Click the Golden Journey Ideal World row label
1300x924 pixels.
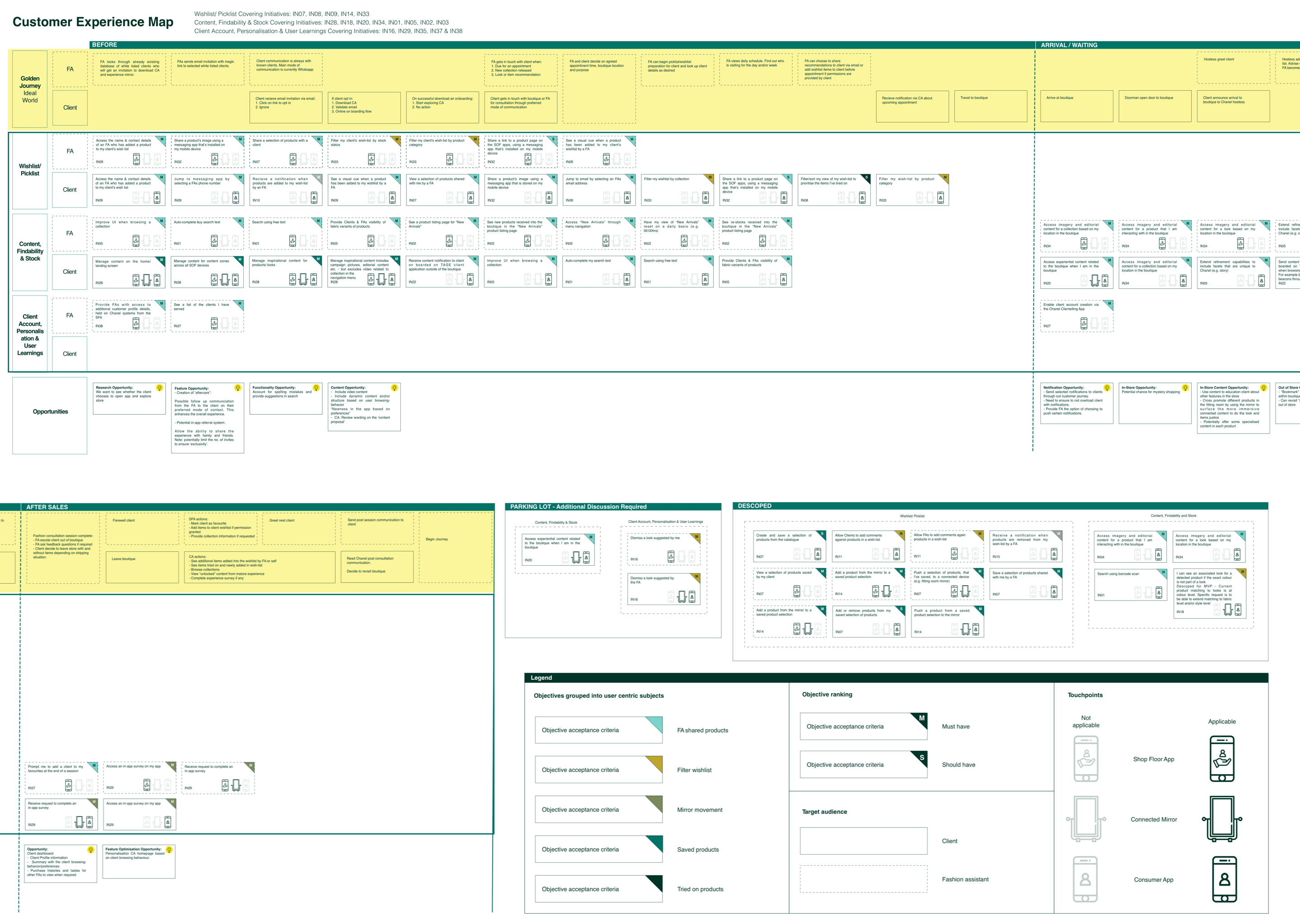[30, 89]
